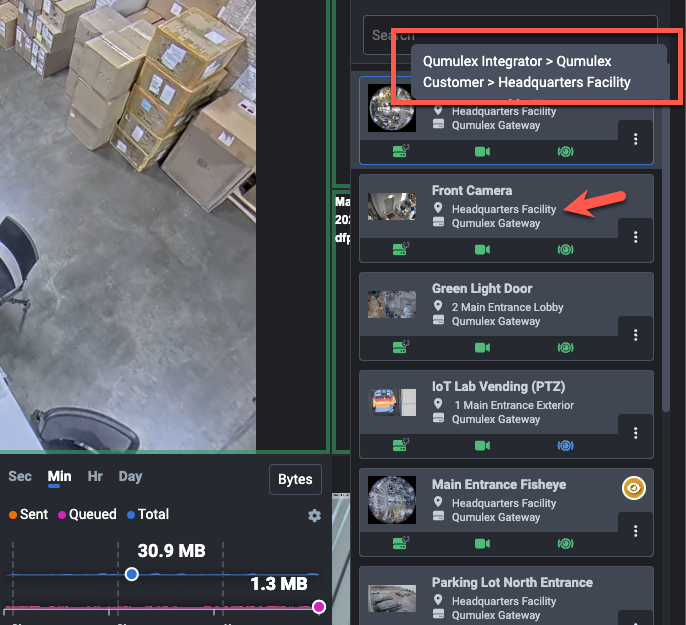Viewport: 686px width, 625px height.
Task: Open the Green Light Door three-dot menu
Action: [635, 335]
